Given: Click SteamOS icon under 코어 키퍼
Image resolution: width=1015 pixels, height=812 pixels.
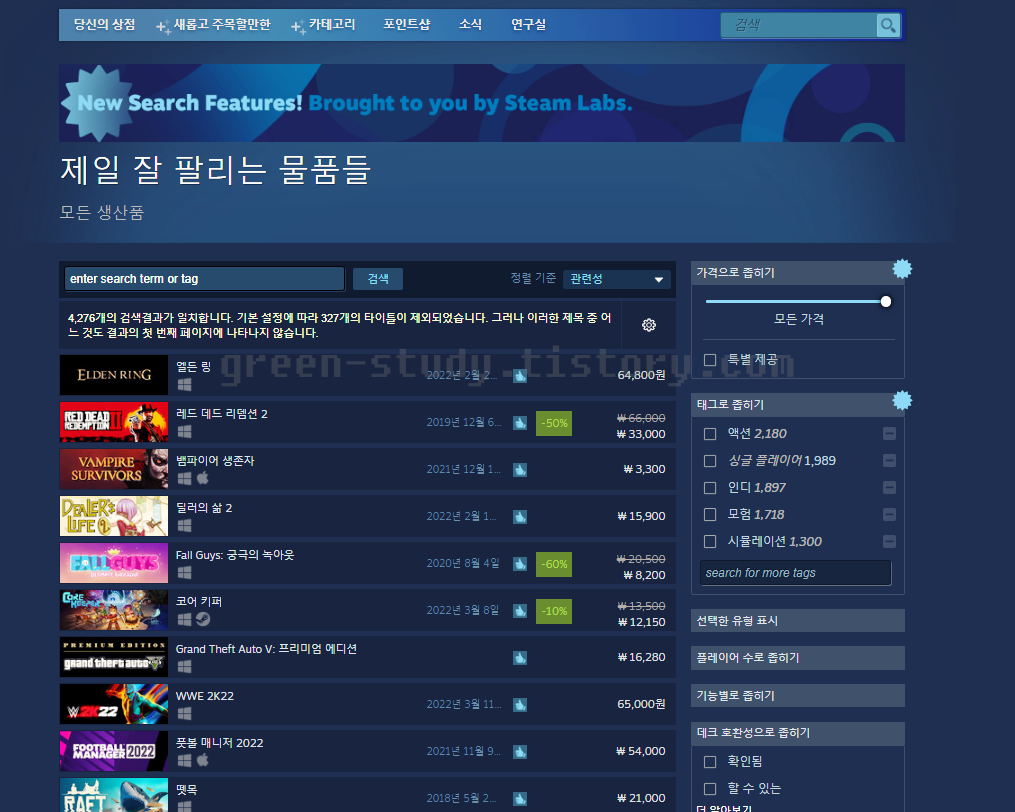Looking at the screenshot, I should tap(203, 619).
